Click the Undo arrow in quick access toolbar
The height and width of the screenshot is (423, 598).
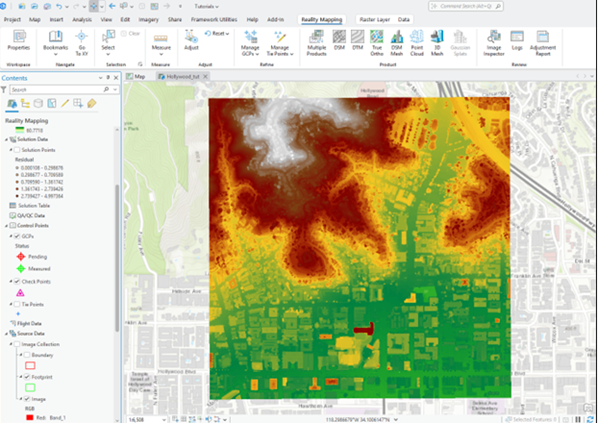pyautogui.click(x=59, y=6)
